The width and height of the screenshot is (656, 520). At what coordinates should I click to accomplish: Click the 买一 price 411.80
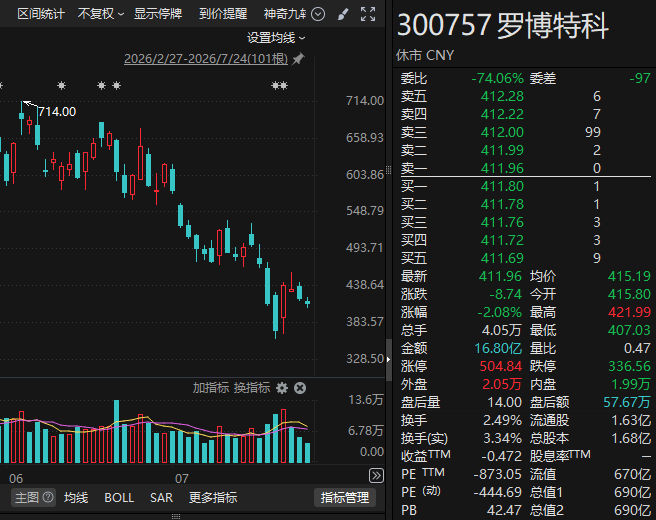tap(502, 186)
